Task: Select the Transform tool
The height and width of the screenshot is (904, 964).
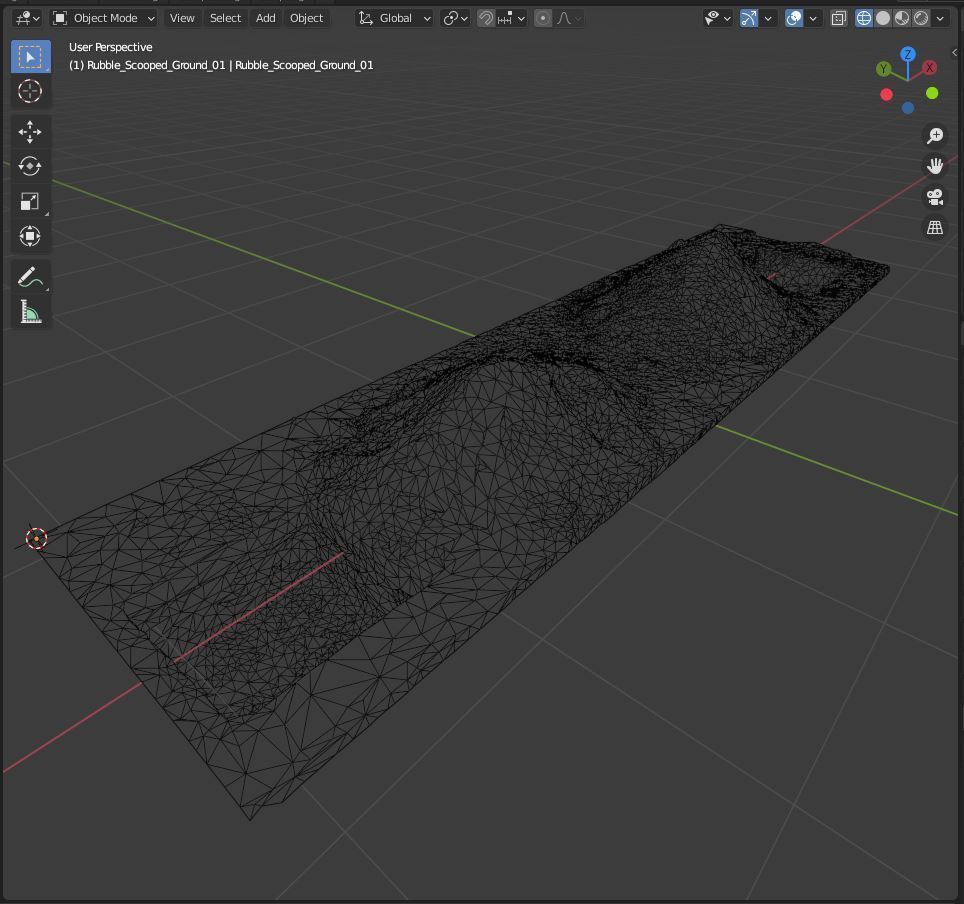Action: tap(30, 236)
